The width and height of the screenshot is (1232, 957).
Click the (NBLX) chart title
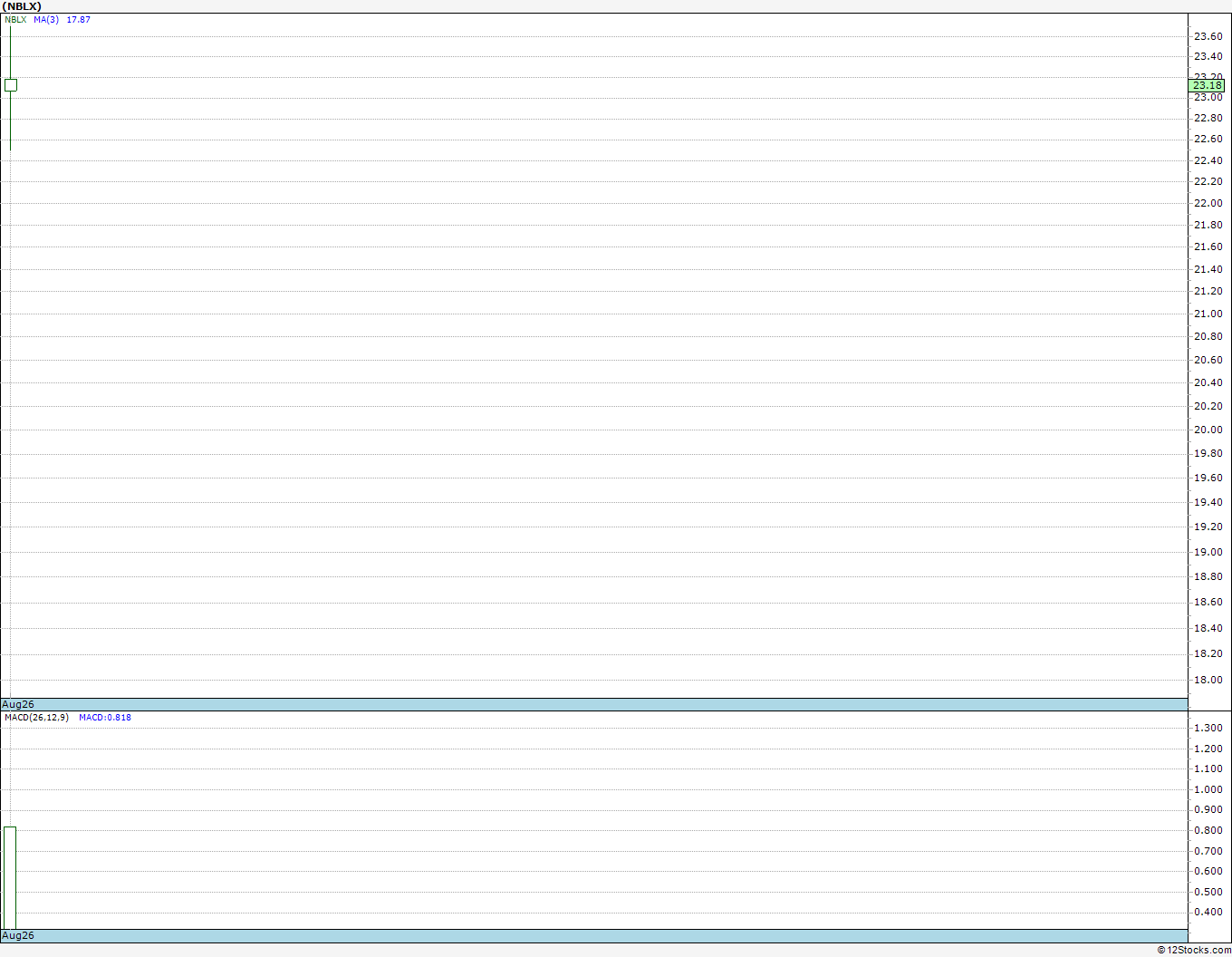(22, 6)
